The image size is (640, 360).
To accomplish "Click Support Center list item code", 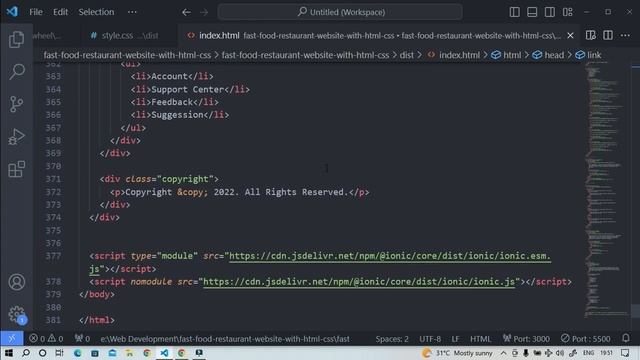I will (190, 89).
